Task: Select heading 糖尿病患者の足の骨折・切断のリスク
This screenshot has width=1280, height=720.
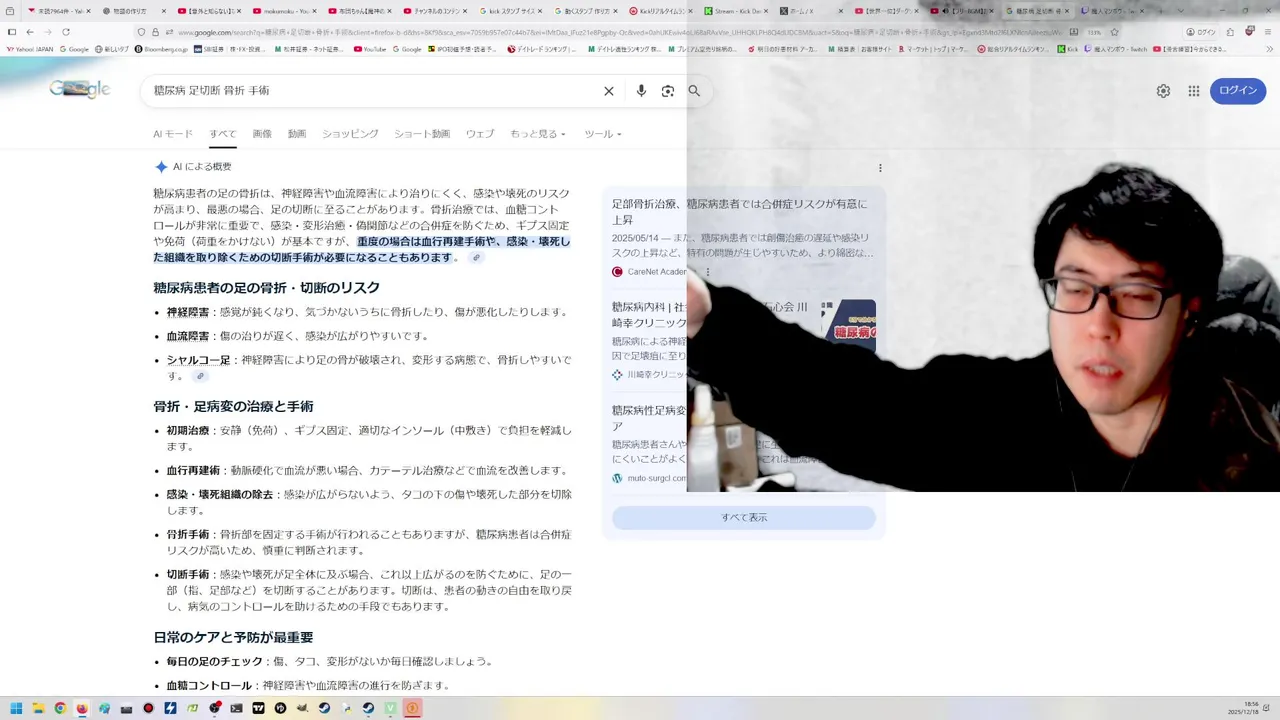Action: tap(267, 288)
